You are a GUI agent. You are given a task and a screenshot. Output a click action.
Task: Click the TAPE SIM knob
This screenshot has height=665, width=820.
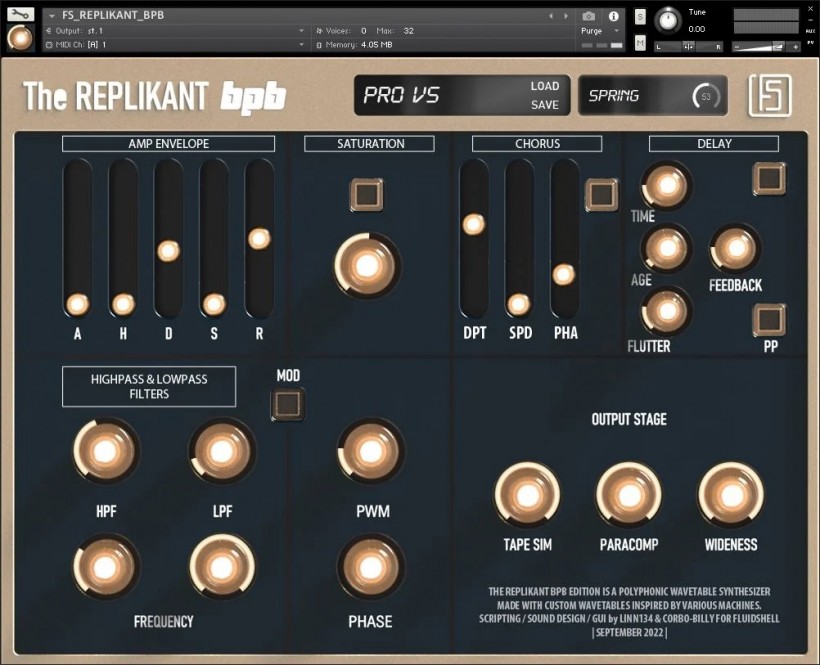pos(527,495)
